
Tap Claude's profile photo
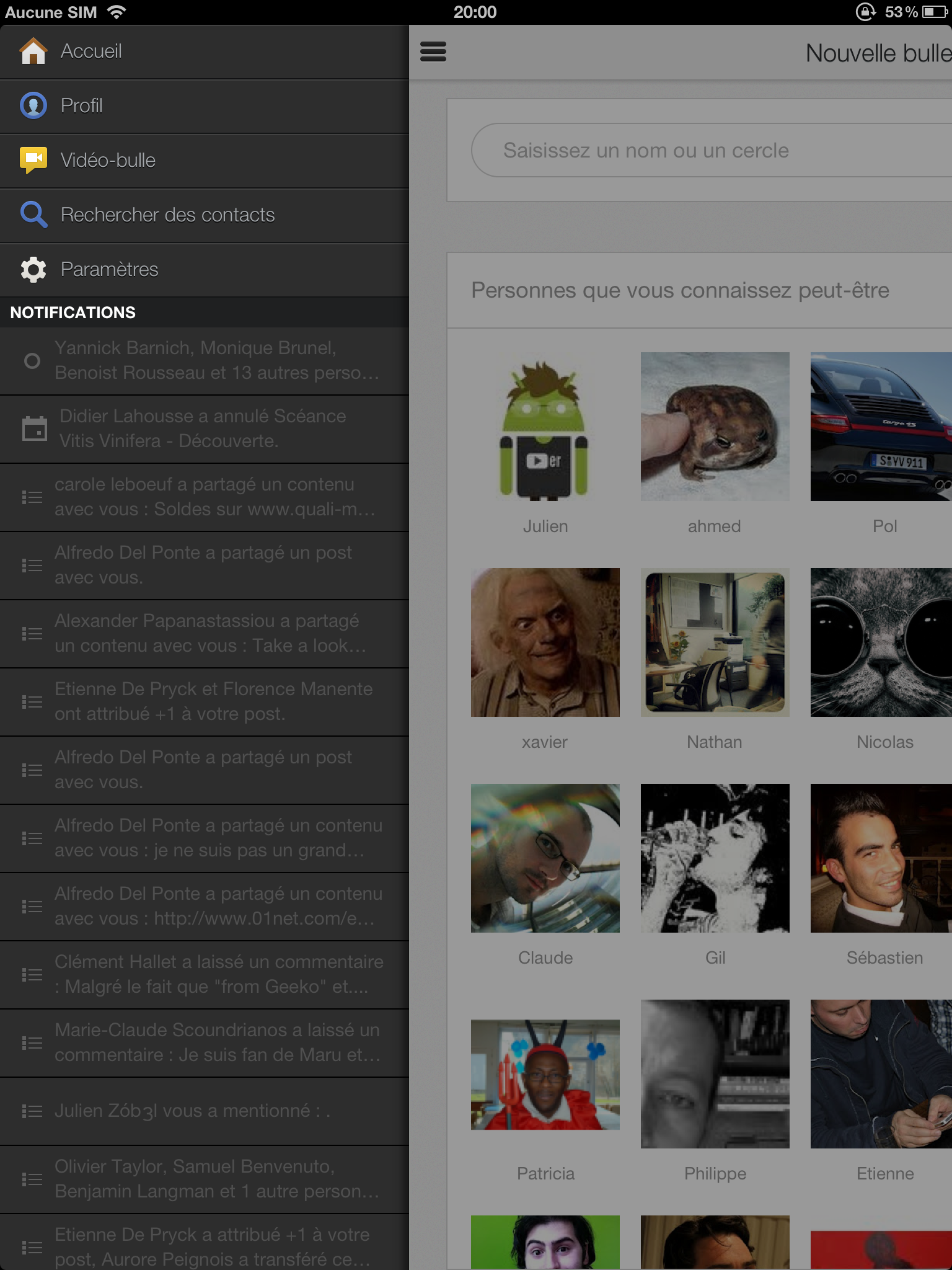click(x=545, y=858)
